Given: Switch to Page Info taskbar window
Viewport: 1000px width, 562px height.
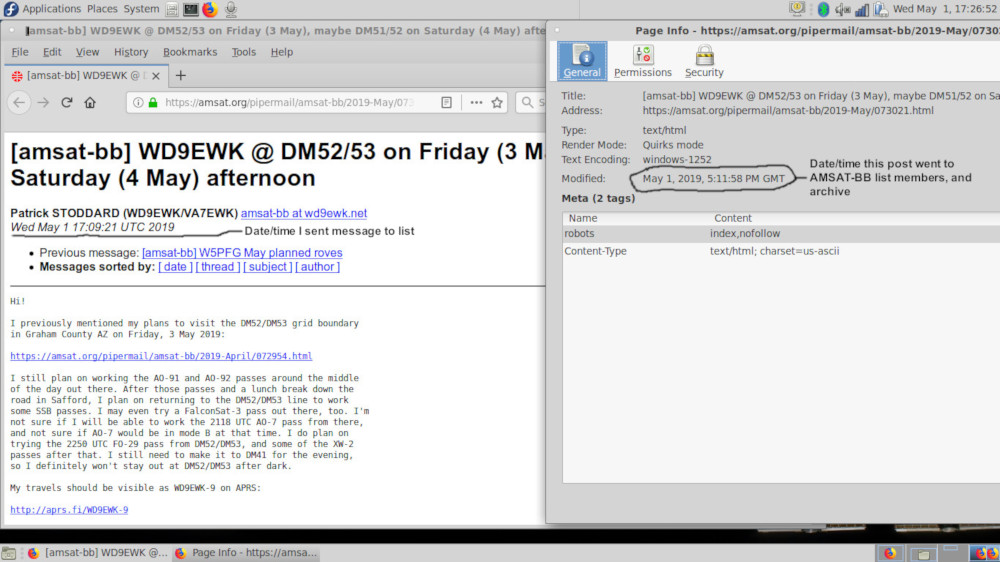Looking at the screenshot, I should pos(246,553).
